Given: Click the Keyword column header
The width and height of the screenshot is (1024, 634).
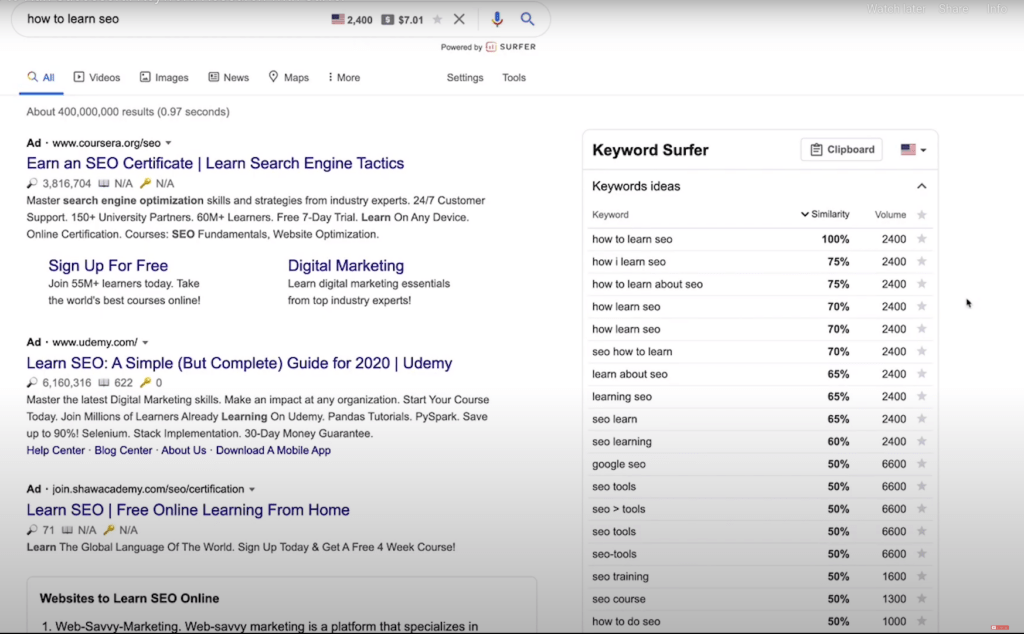Looking at the screenshot, I should pos(610,215).
